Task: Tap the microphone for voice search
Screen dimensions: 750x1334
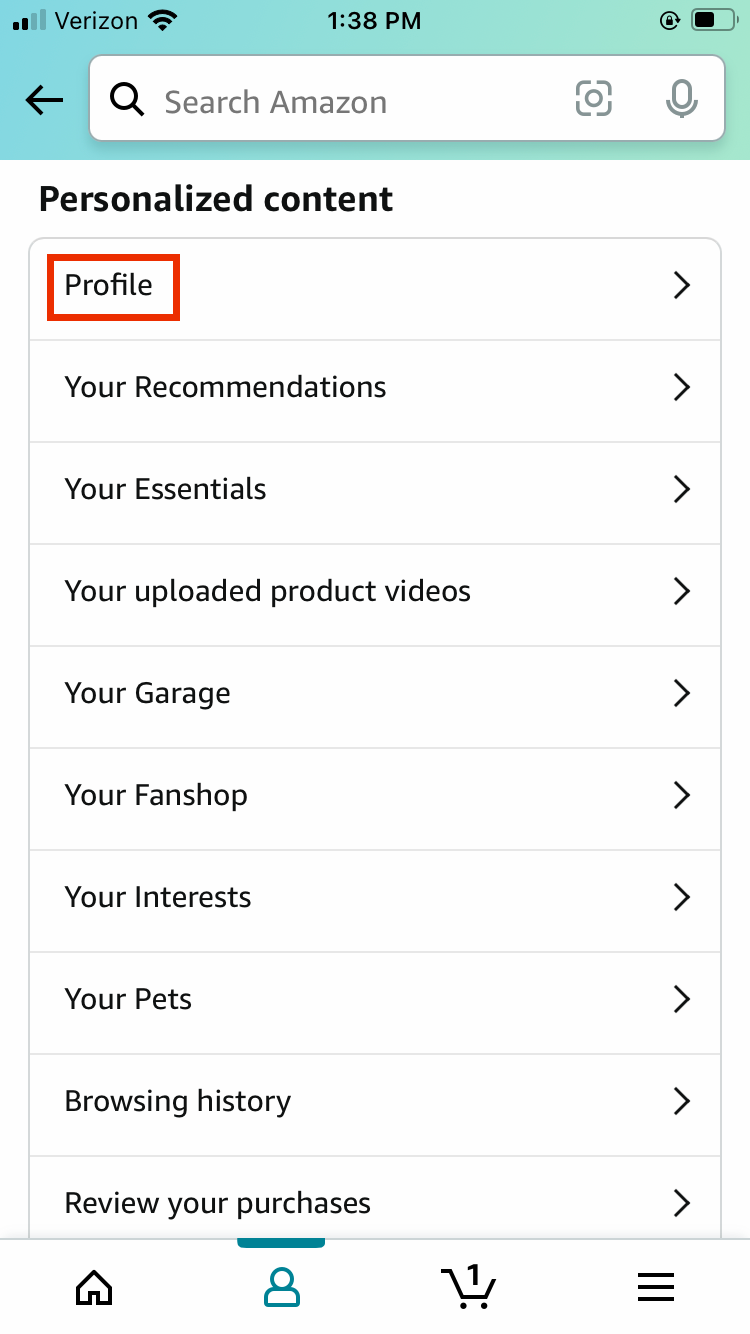Action: (x=681, y=100)
